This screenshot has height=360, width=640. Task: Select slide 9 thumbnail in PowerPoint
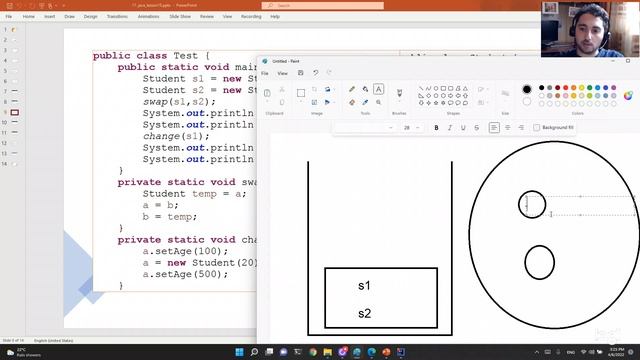click(15, 112)
